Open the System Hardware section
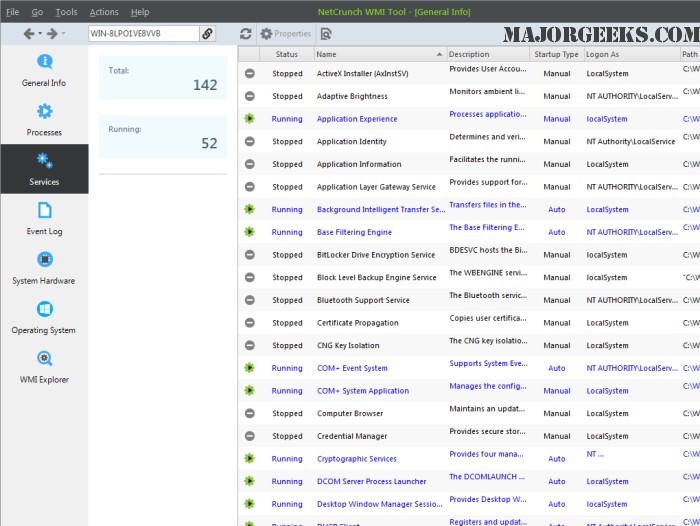Screen dimensions: 700x526 (x=44, y=268)
